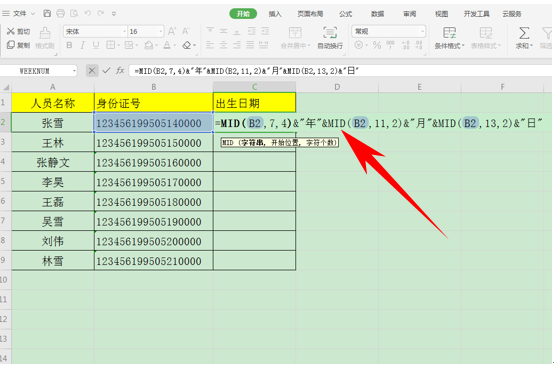The image size is (554, 366).
Task: Switch to the 审阅 (Review) tab
Action: pyautogui.click(x=409, y=14)
